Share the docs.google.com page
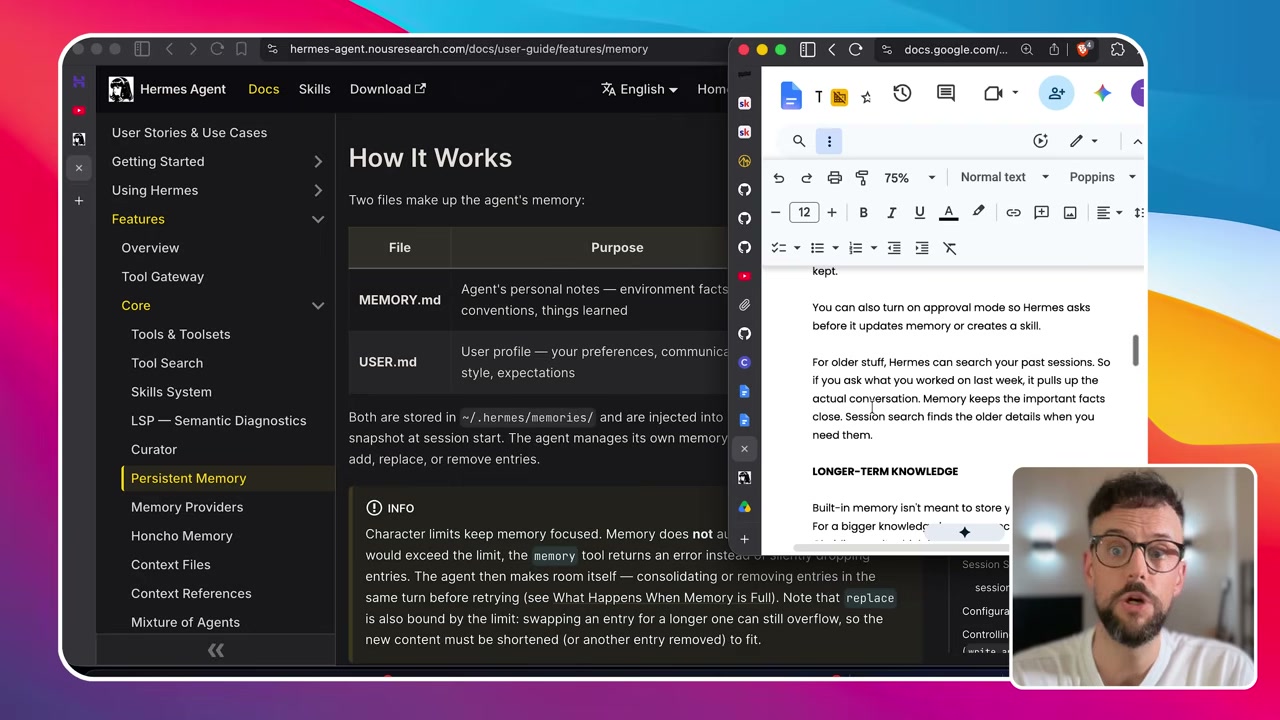The width and height of the screenshot is (1280, 720). click(x=1054, y=49)
